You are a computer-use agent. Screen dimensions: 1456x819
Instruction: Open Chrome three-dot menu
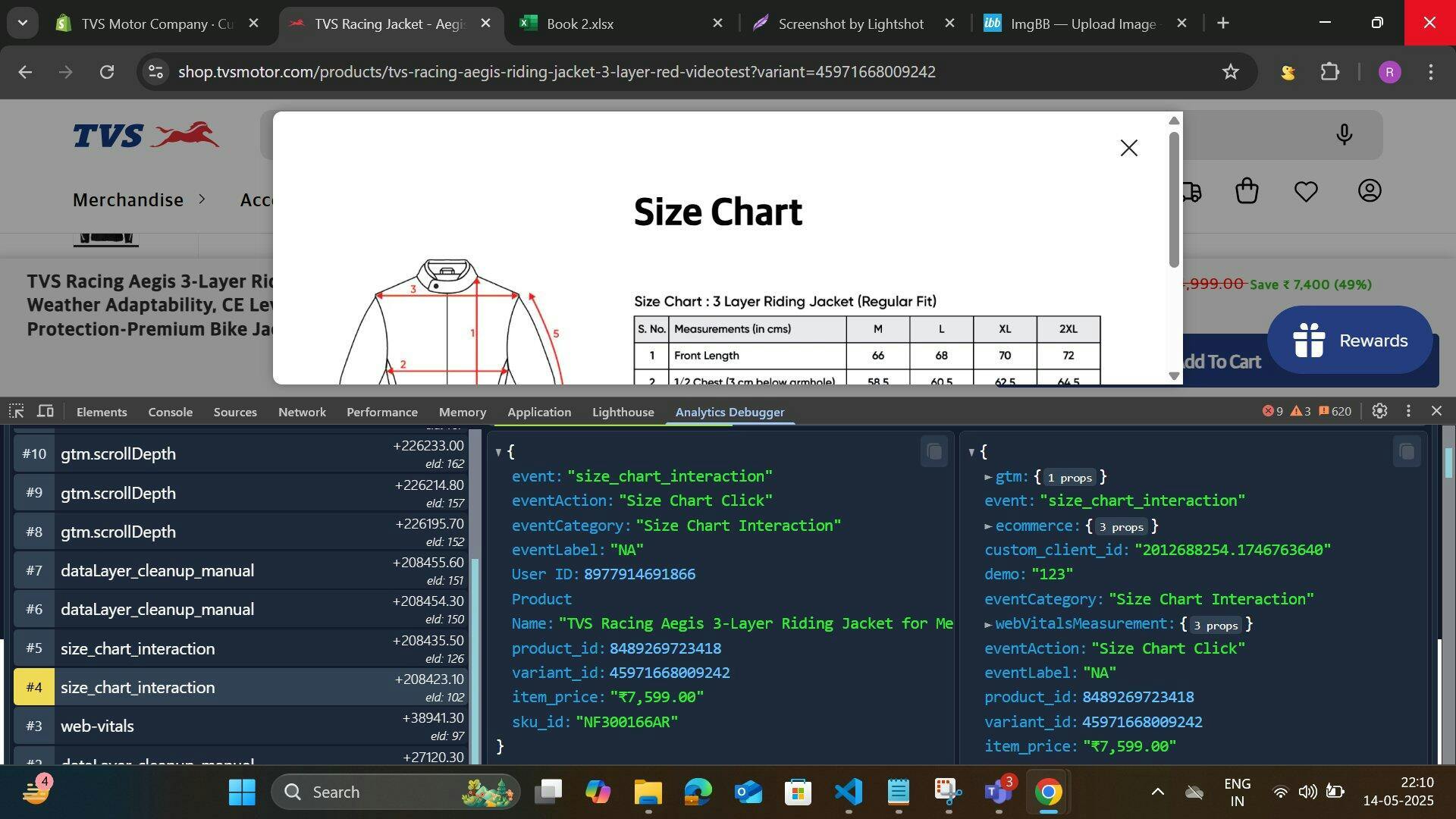1430,72
